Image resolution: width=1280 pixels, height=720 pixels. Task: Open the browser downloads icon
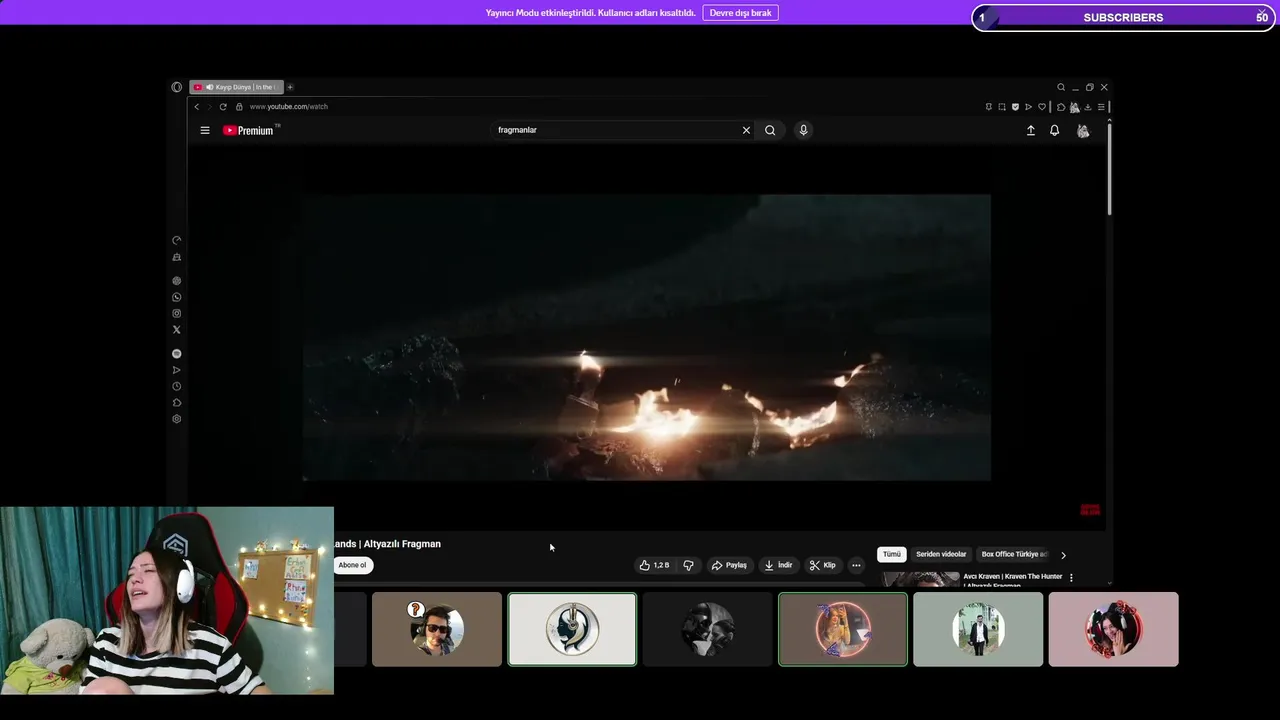(1088, 107)
